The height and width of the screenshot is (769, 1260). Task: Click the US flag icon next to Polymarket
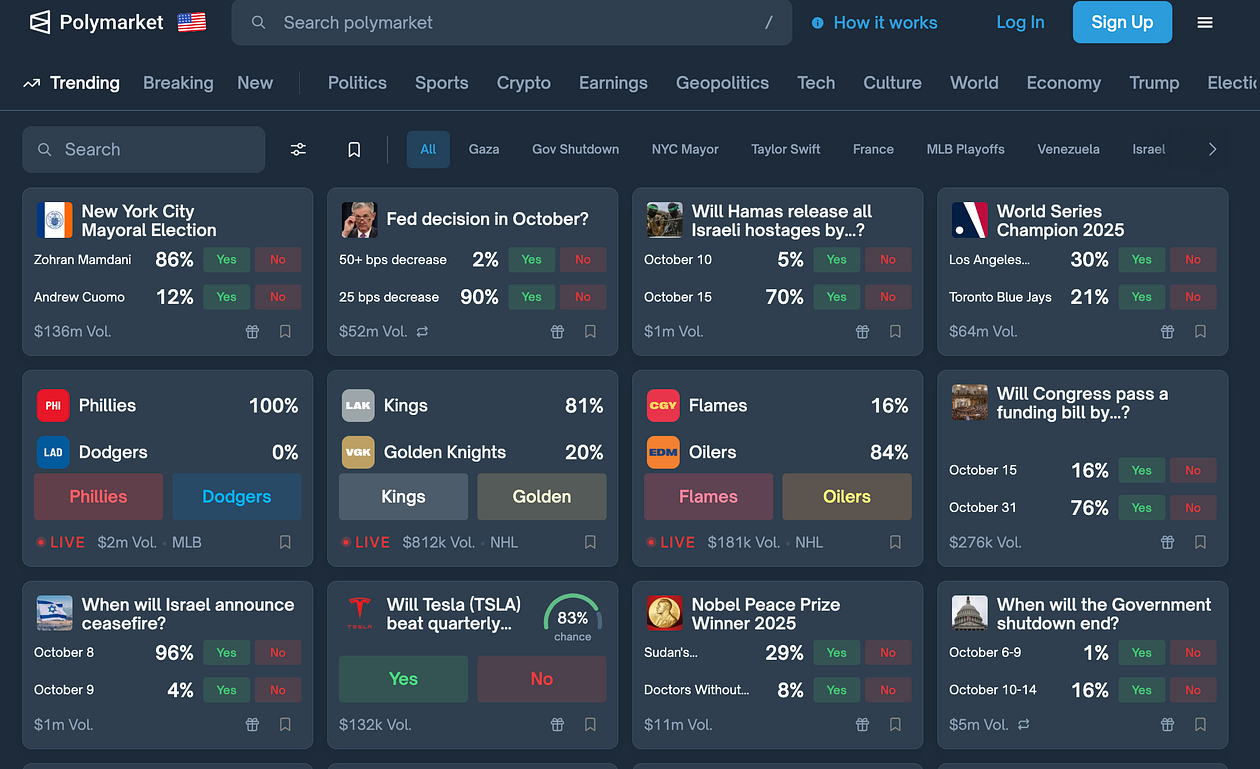[192, 22]
